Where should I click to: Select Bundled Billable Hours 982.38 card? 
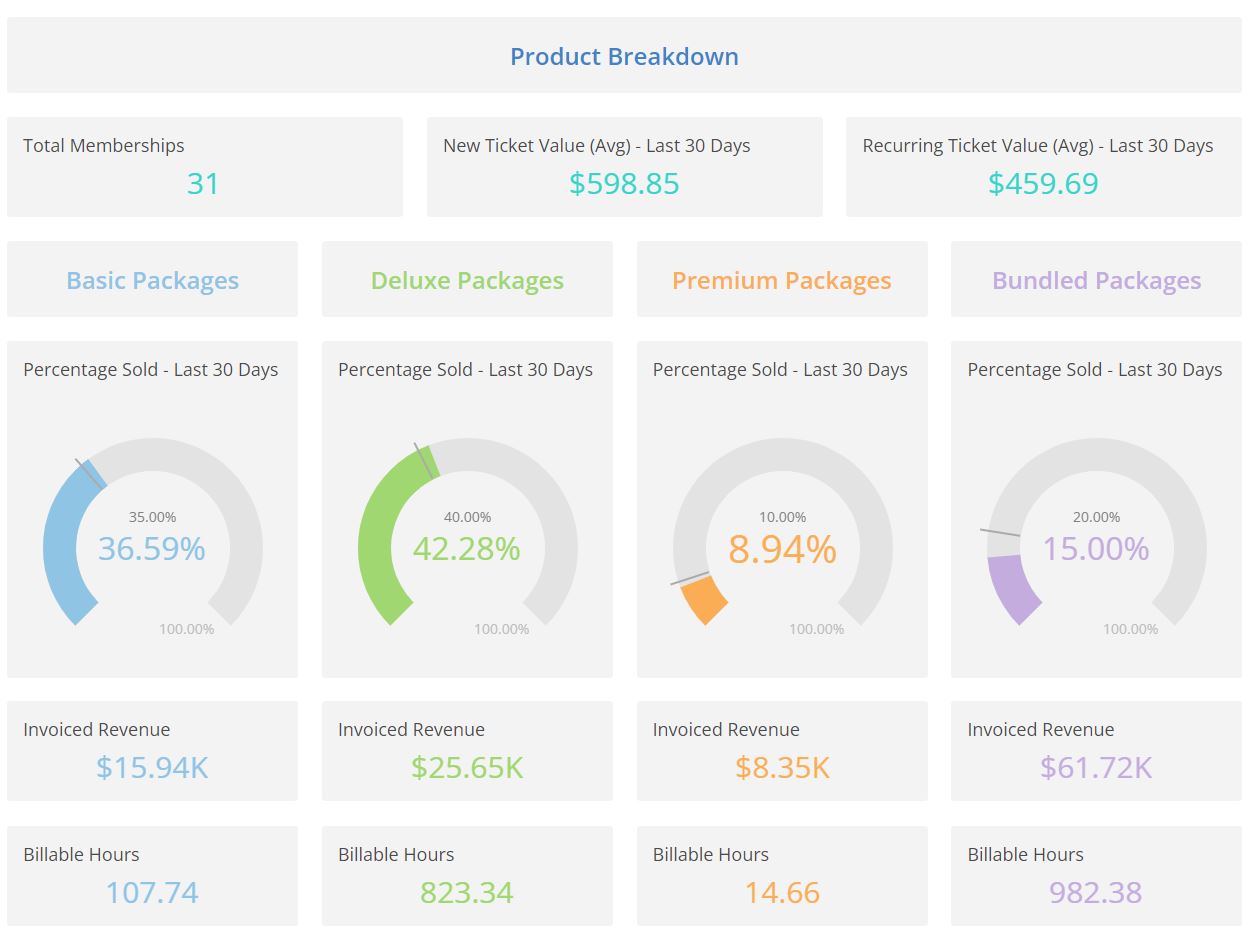click(1096, 875)
